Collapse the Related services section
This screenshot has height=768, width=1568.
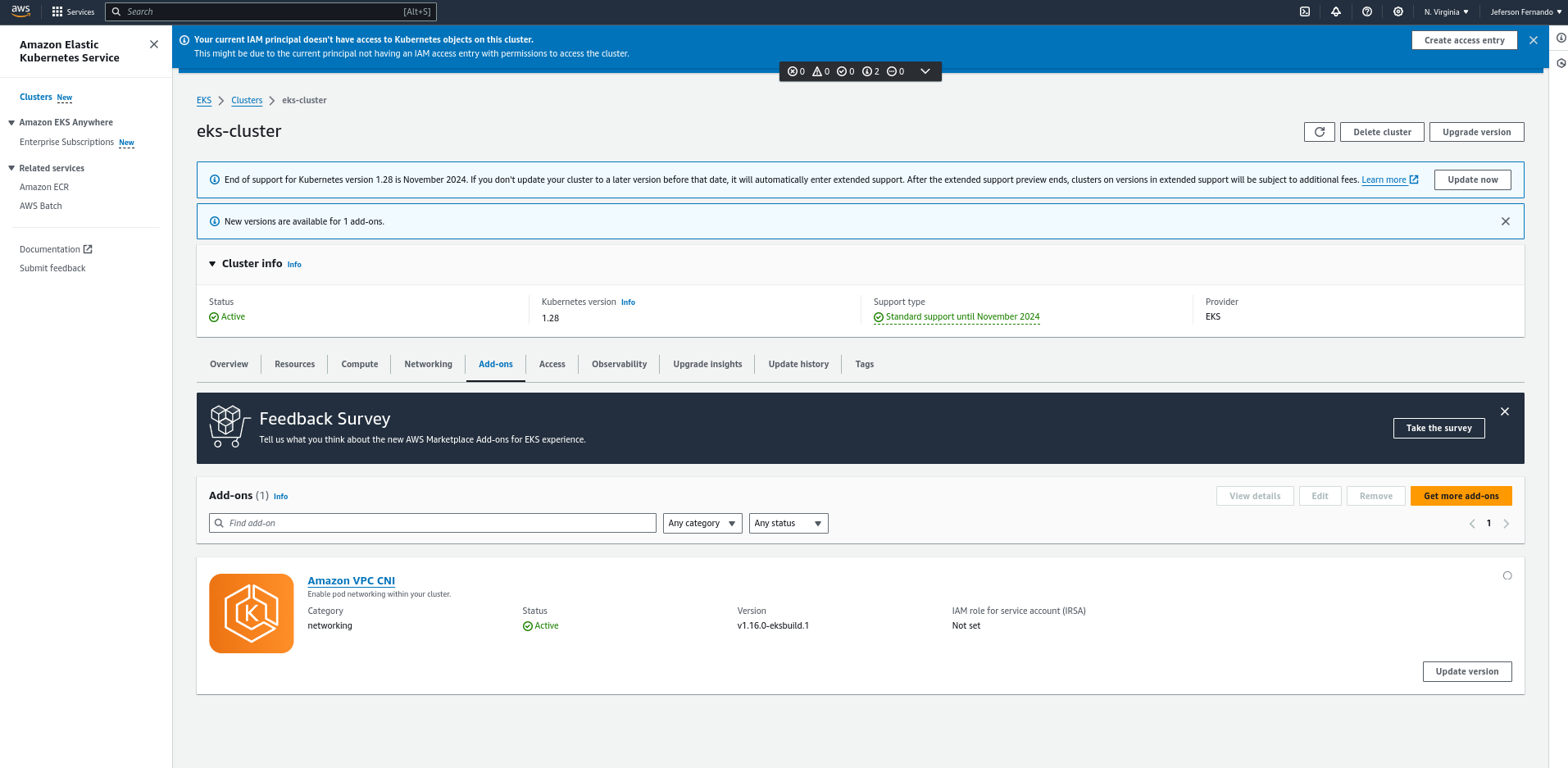point(11,168)
